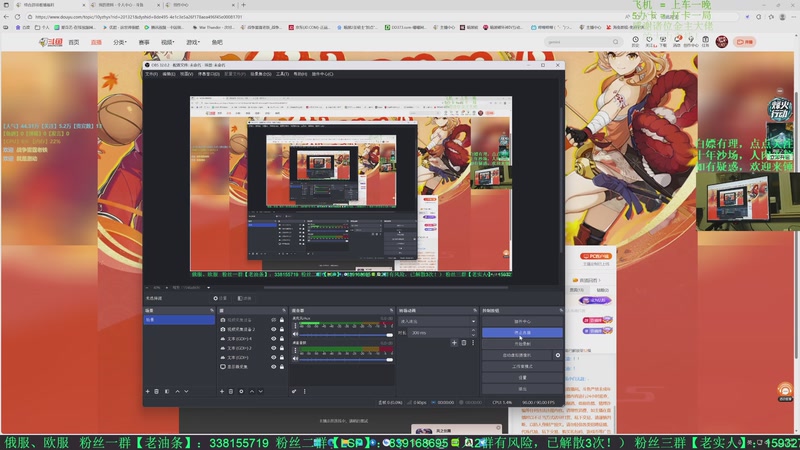Unlock bottom 文本 (GDI+) source lock icon
This screenshot has height=450, width=800.
[282, 357]
